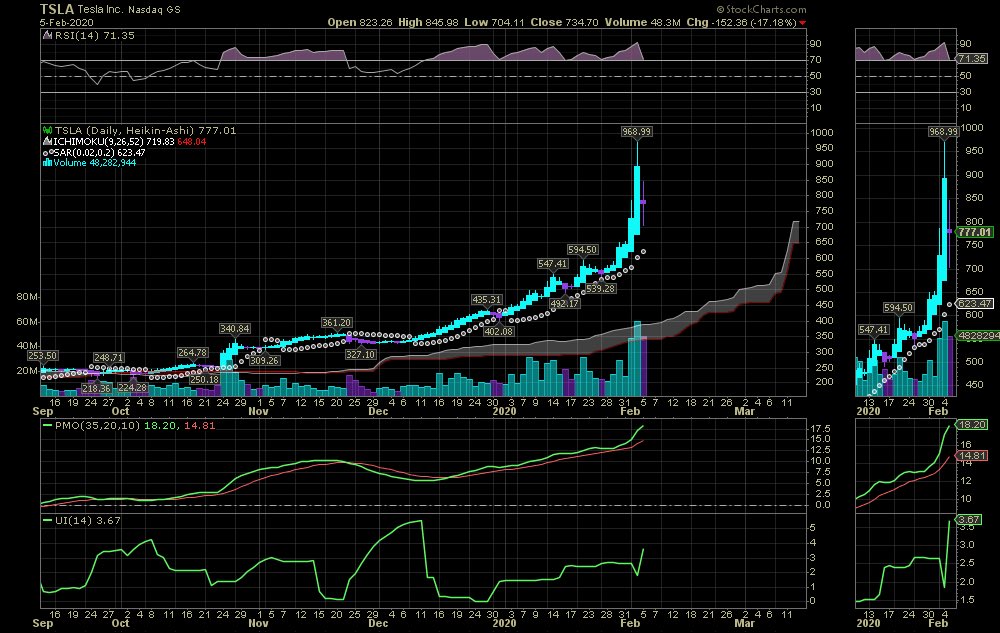Click the Volume 48,282,944 legend entry
The width and height of the screenshot is (1000, 633).
pyautogui.click(x=94, y=163)
